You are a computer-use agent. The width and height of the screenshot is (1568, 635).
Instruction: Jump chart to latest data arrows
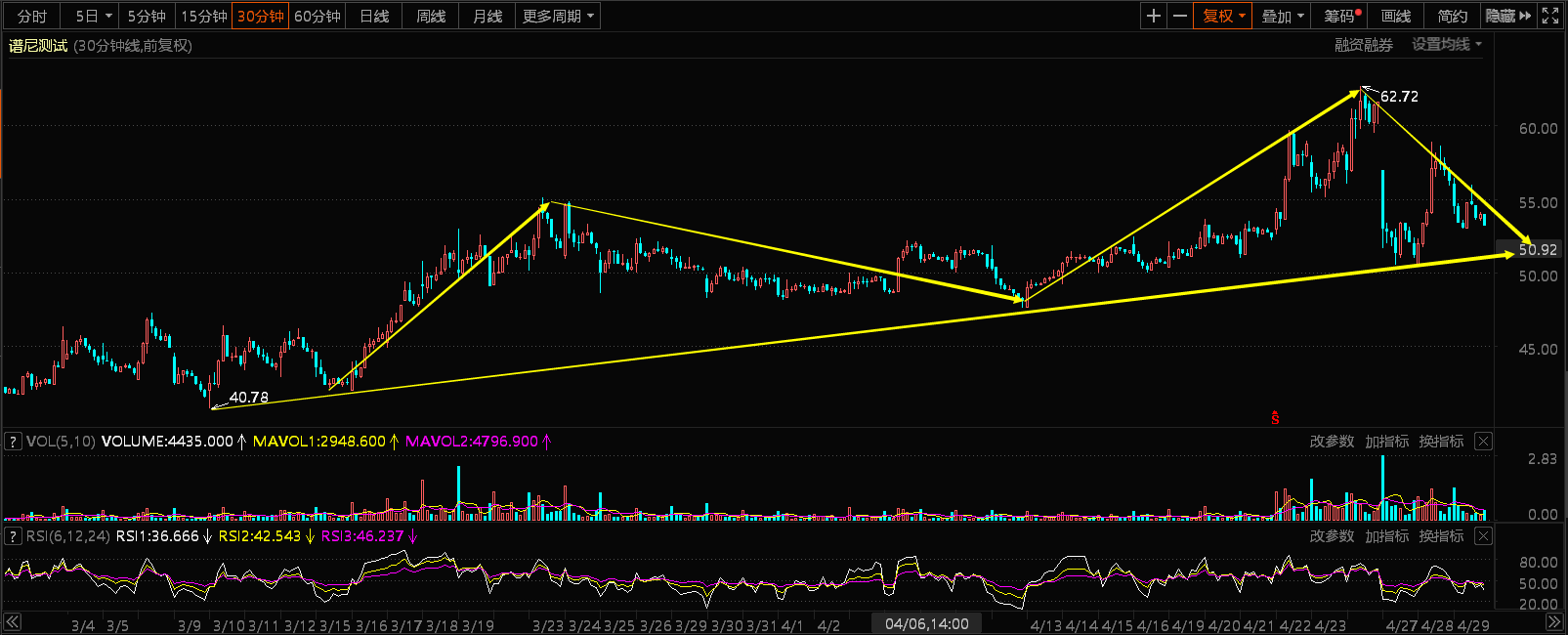[1554, 622]
